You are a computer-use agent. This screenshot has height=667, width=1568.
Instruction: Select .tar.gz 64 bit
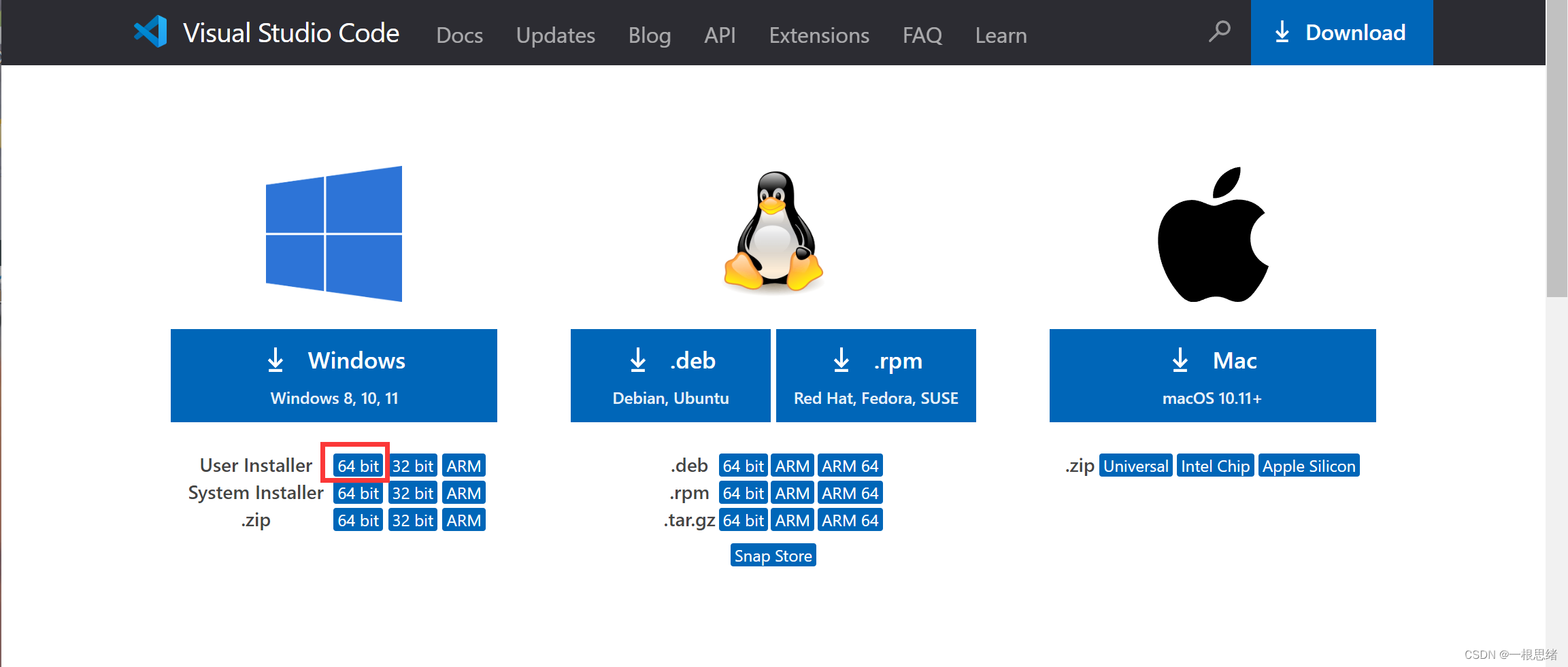click(x=744, y=520)
